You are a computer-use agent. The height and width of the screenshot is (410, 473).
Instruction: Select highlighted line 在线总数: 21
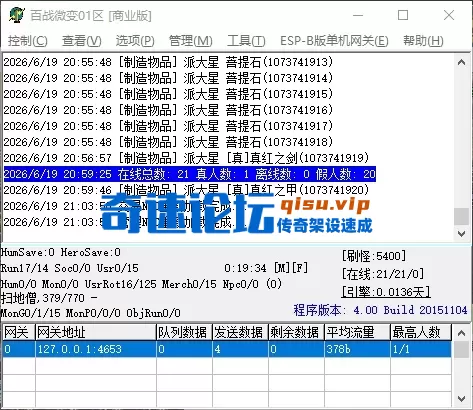click(x=190, y=174)
